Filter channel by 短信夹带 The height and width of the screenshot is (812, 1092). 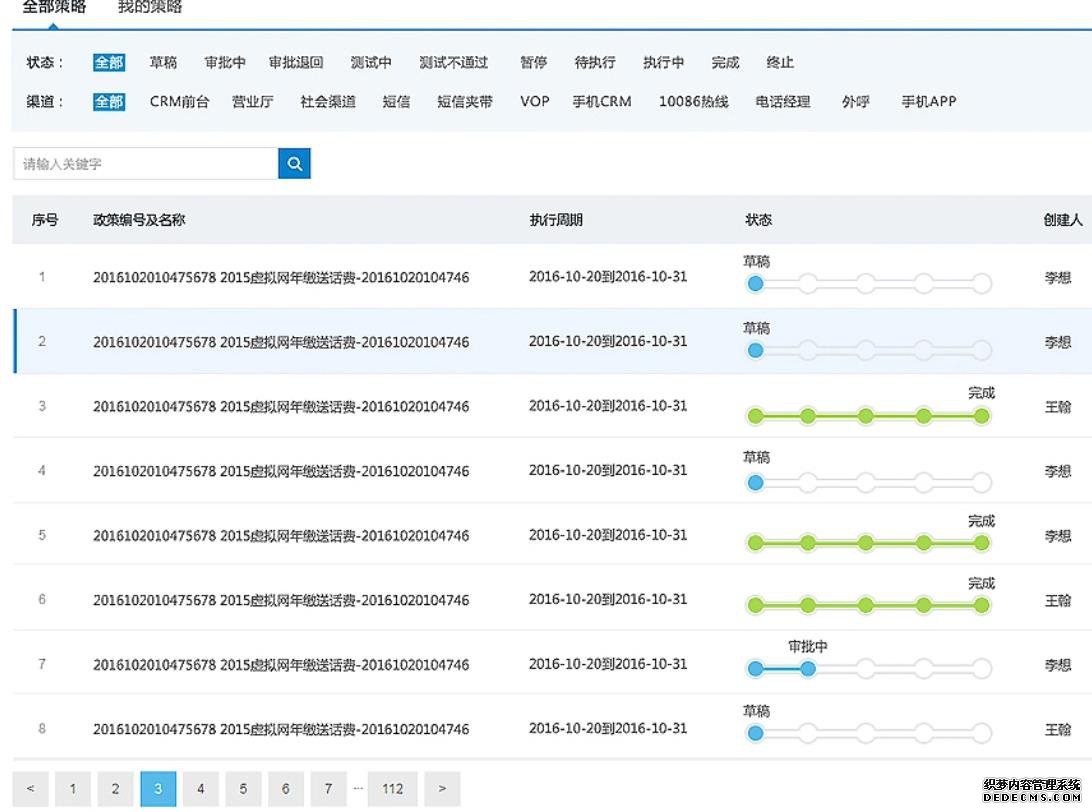point(465,102)
